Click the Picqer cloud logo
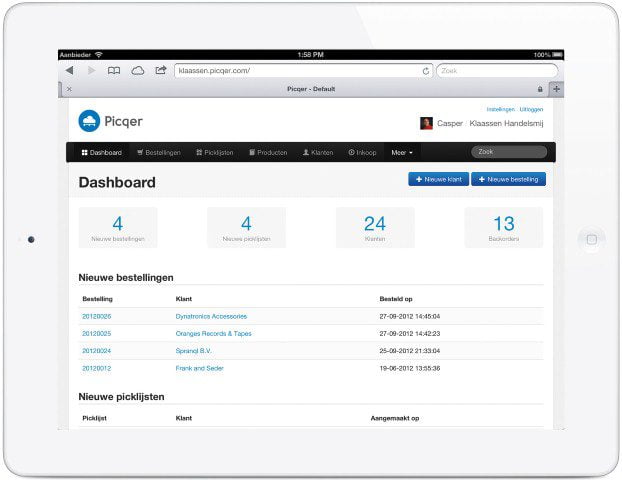 pyautogui.click(x=89, y=121)
